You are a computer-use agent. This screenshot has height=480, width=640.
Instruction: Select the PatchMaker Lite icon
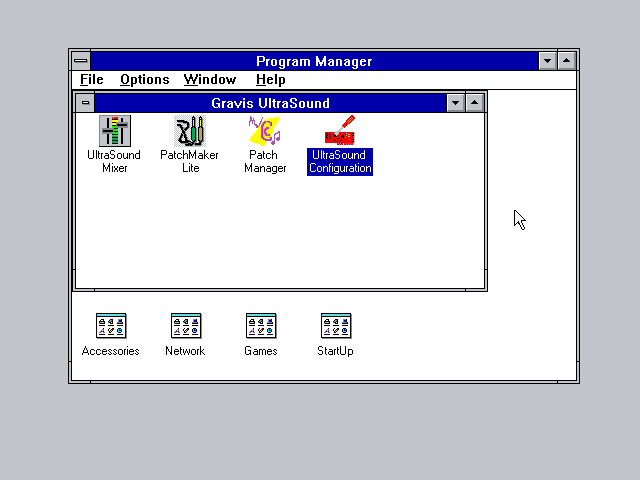click(190, 131)
